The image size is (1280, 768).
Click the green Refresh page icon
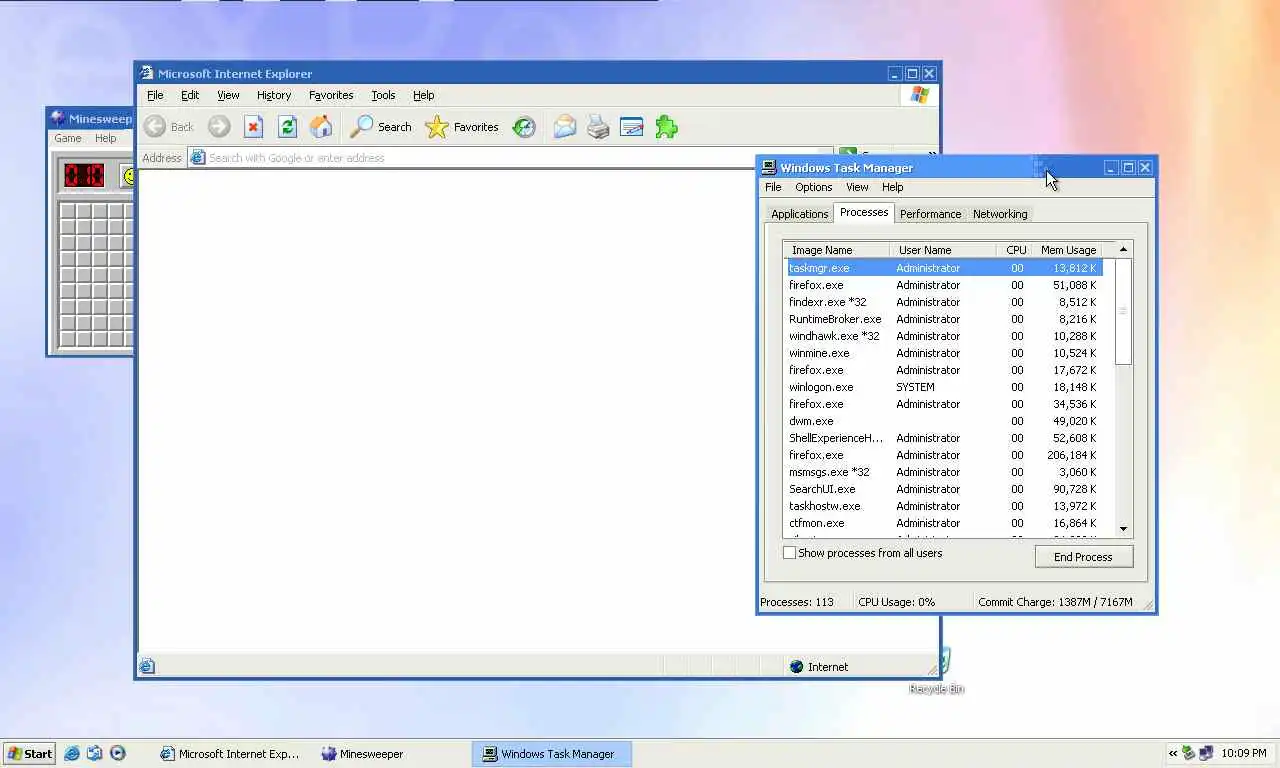click(x=288, y=127)
